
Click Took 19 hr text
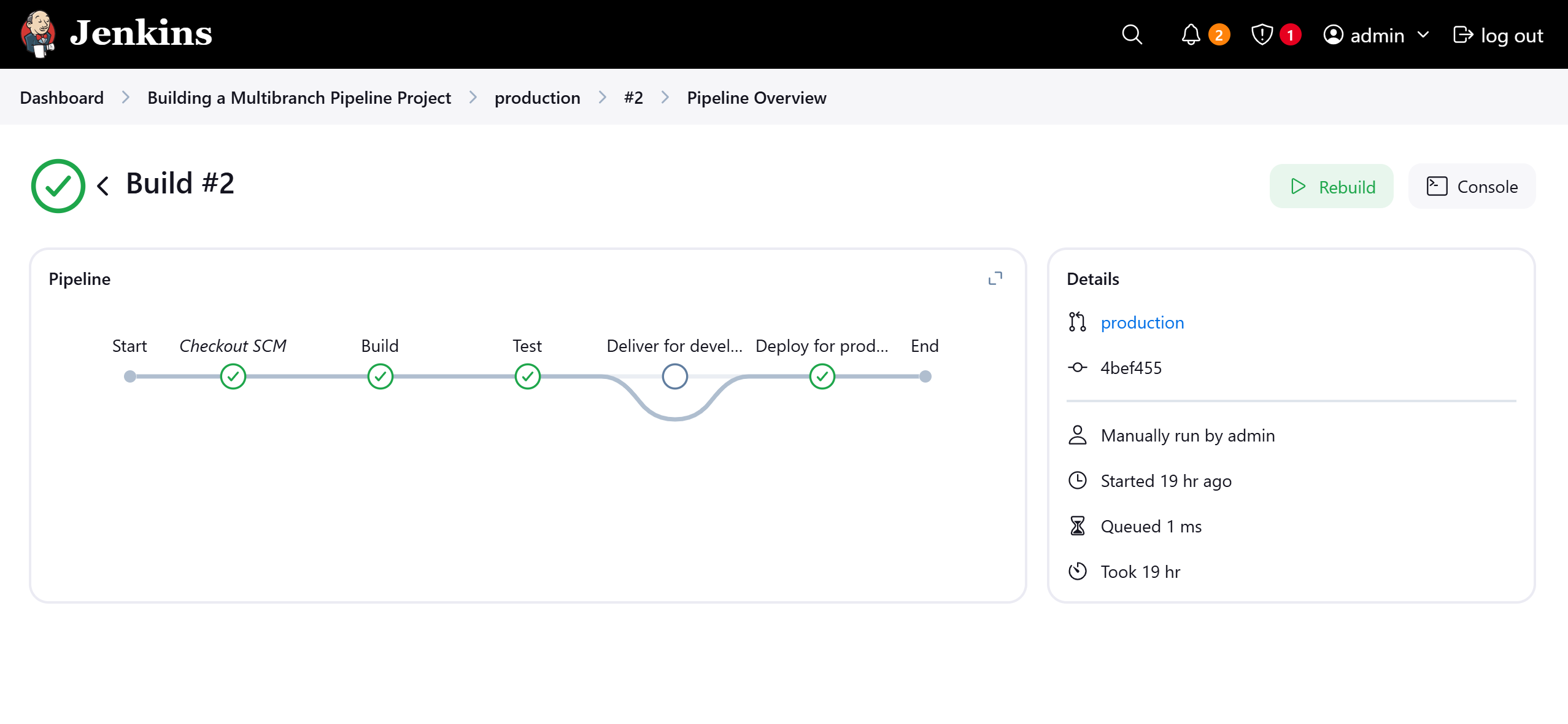point(1140,572)
